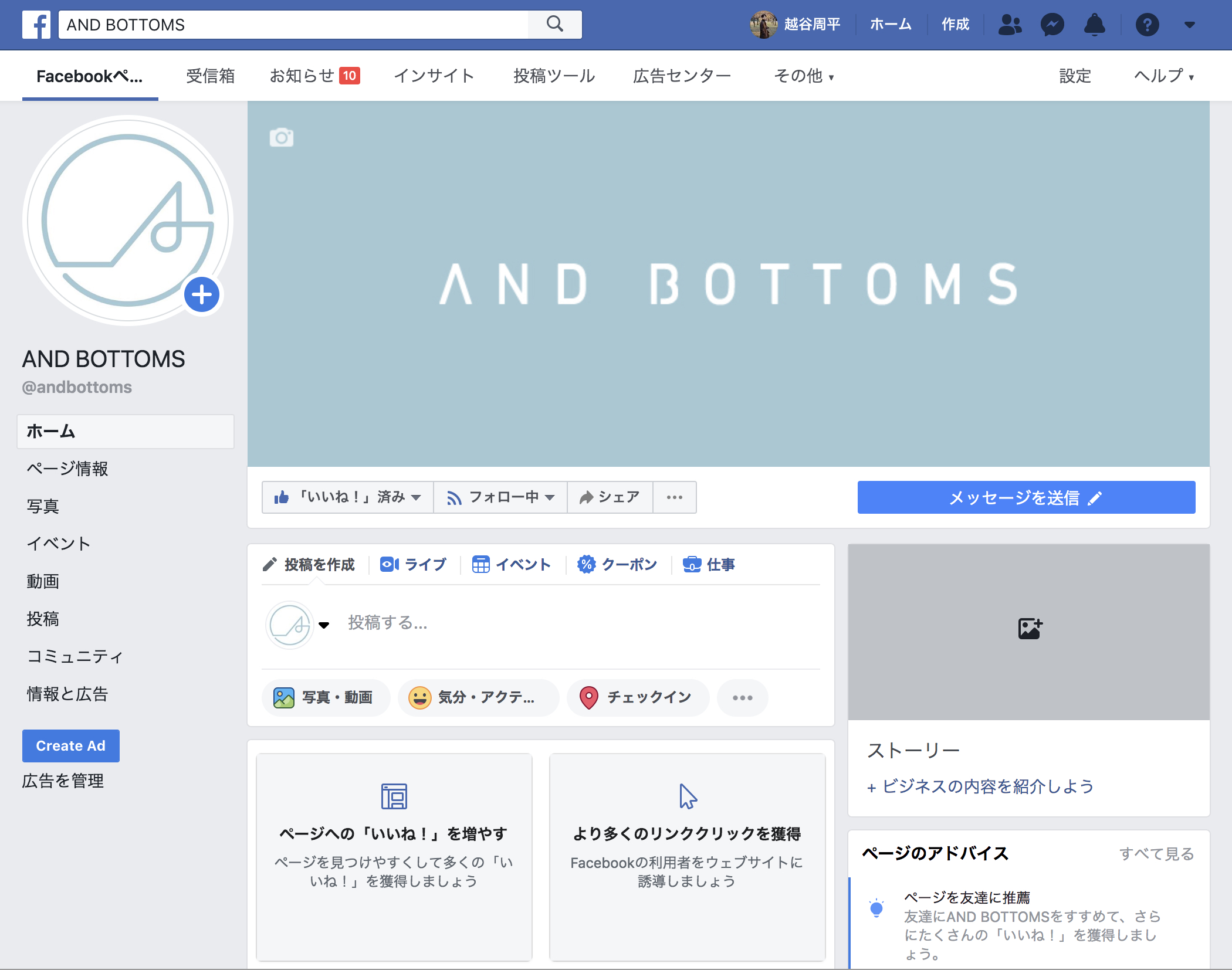Screen dimensions: 1232x970
Task: Click the 仕事 briefcase icon
Action: point(692,564)
